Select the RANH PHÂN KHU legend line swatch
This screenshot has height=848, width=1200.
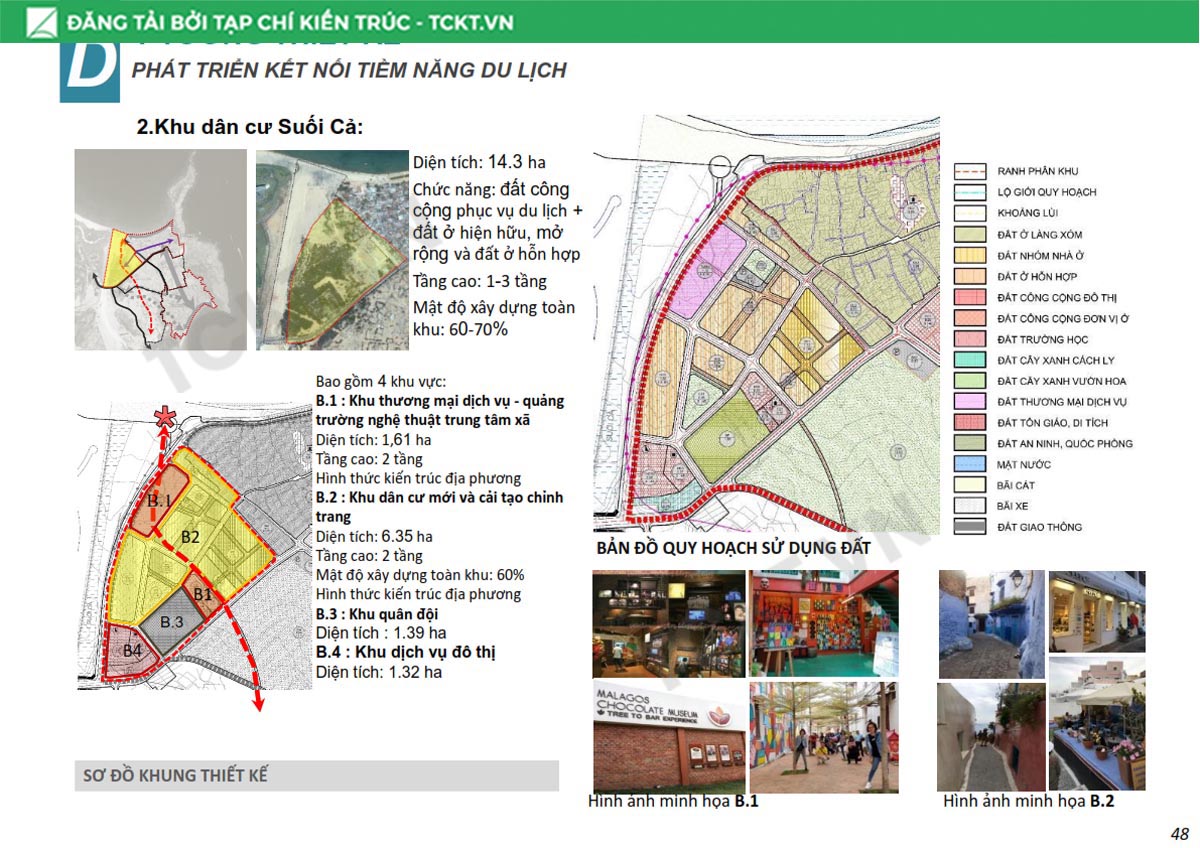(x=970, y=171)
